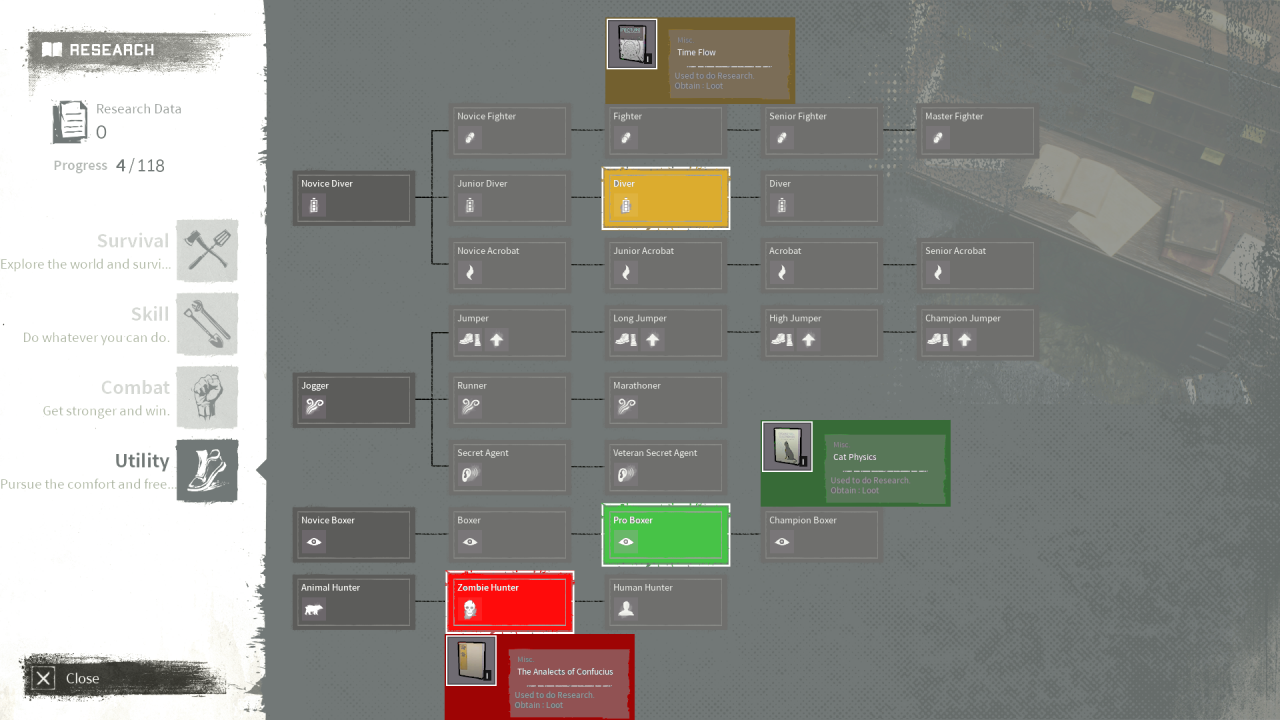Select the Champion Jumper research node
The width and height of the screenshot is (1280, 720).
(977, 333)
